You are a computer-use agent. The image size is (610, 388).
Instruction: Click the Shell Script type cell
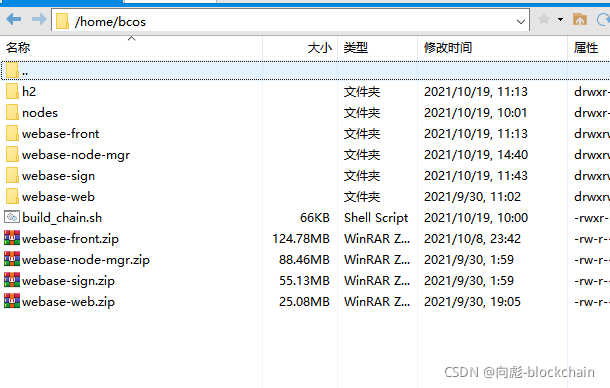pos(376,218)
